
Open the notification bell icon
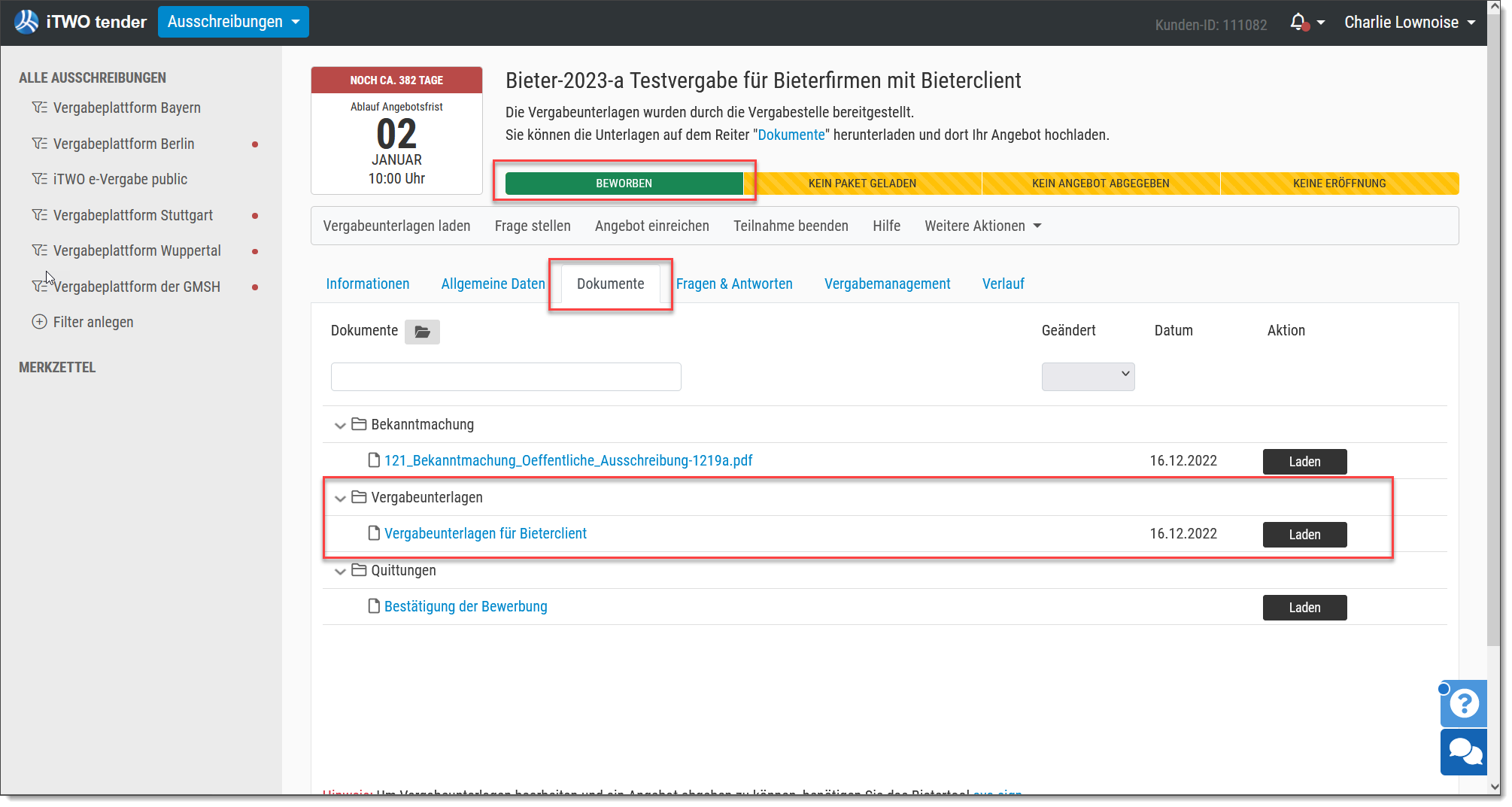coord(1298,23)
